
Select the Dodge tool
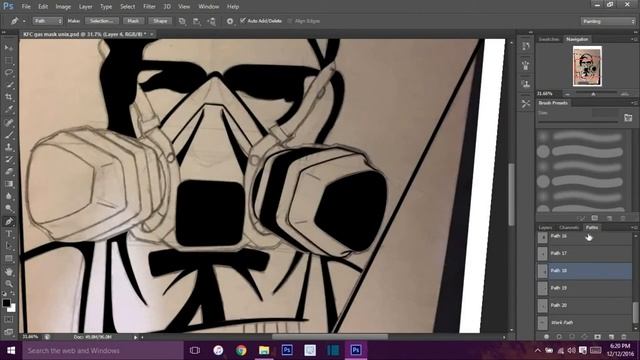point(9,209)
